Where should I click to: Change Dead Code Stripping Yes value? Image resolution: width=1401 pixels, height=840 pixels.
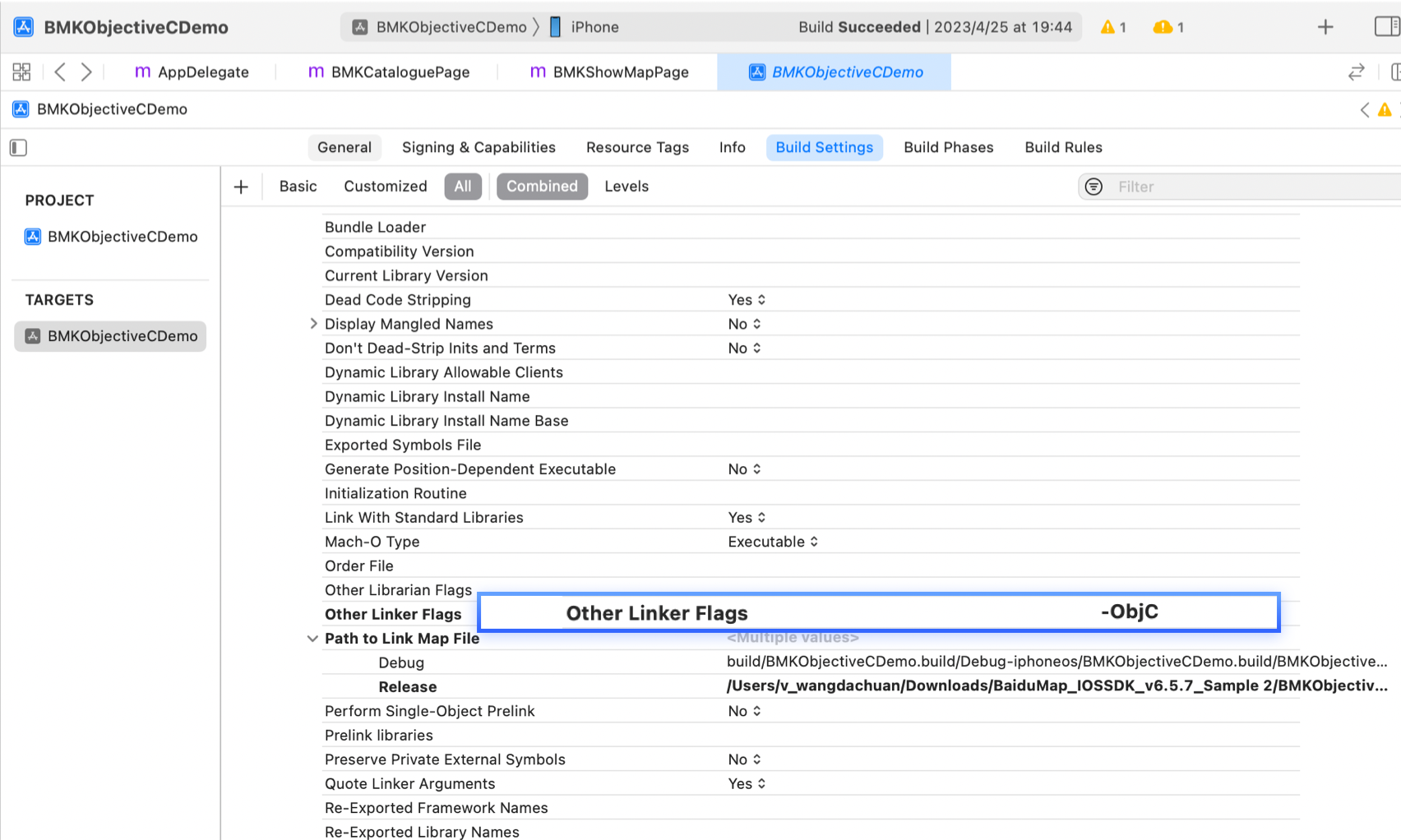tap(747, 300)
